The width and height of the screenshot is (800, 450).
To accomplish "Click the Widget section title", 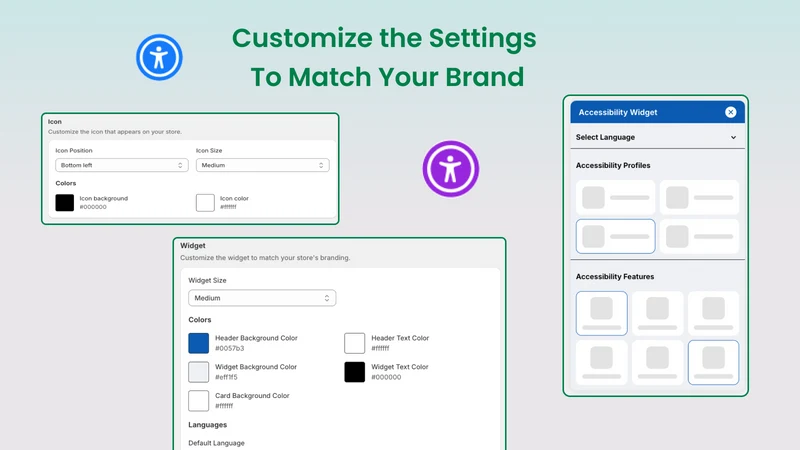I will coord(193,245).
